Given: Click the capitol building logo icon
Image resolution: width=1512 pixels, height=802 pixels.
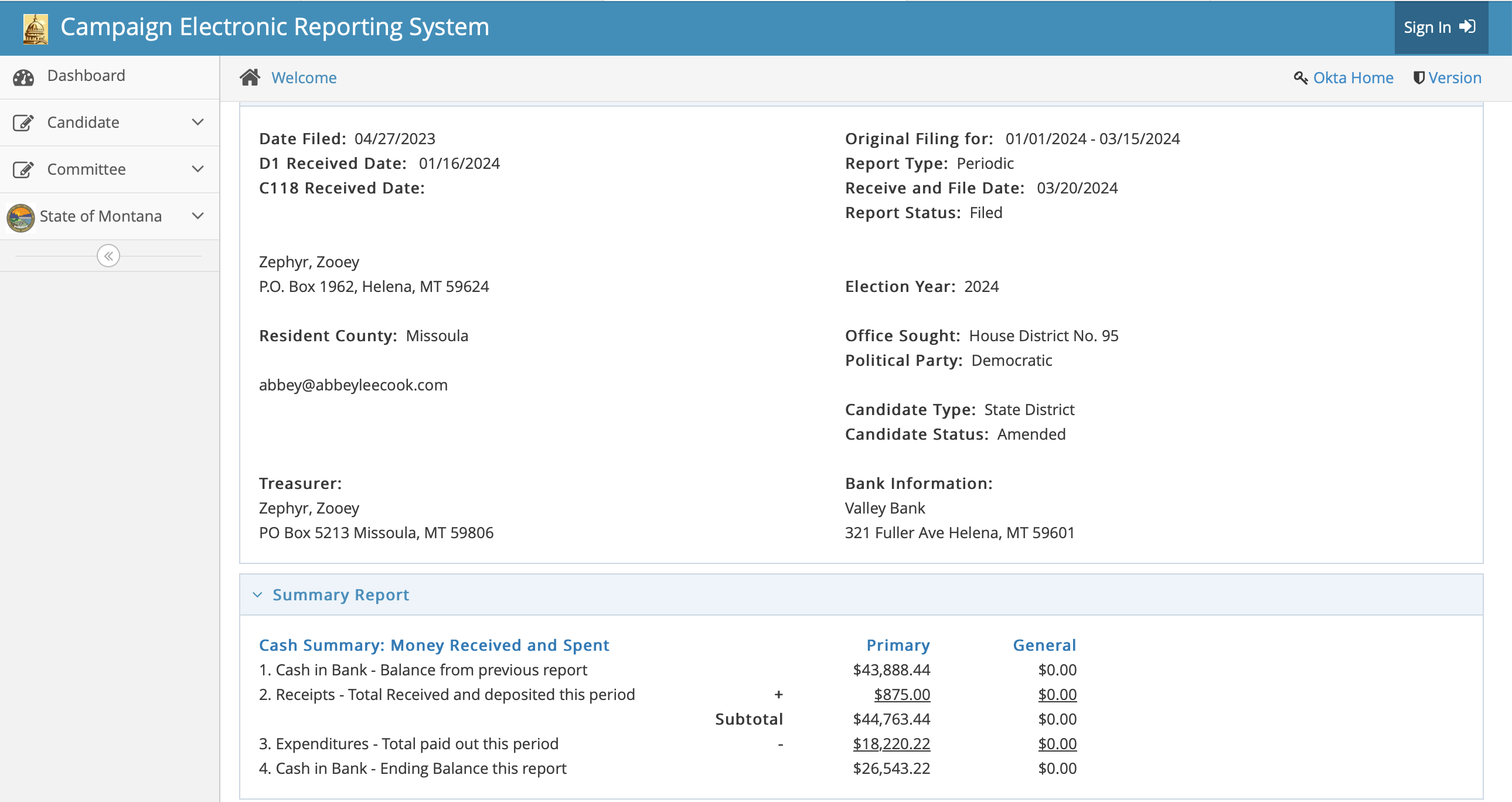Looking at the screenshot, I should click(x=35, y=28).
